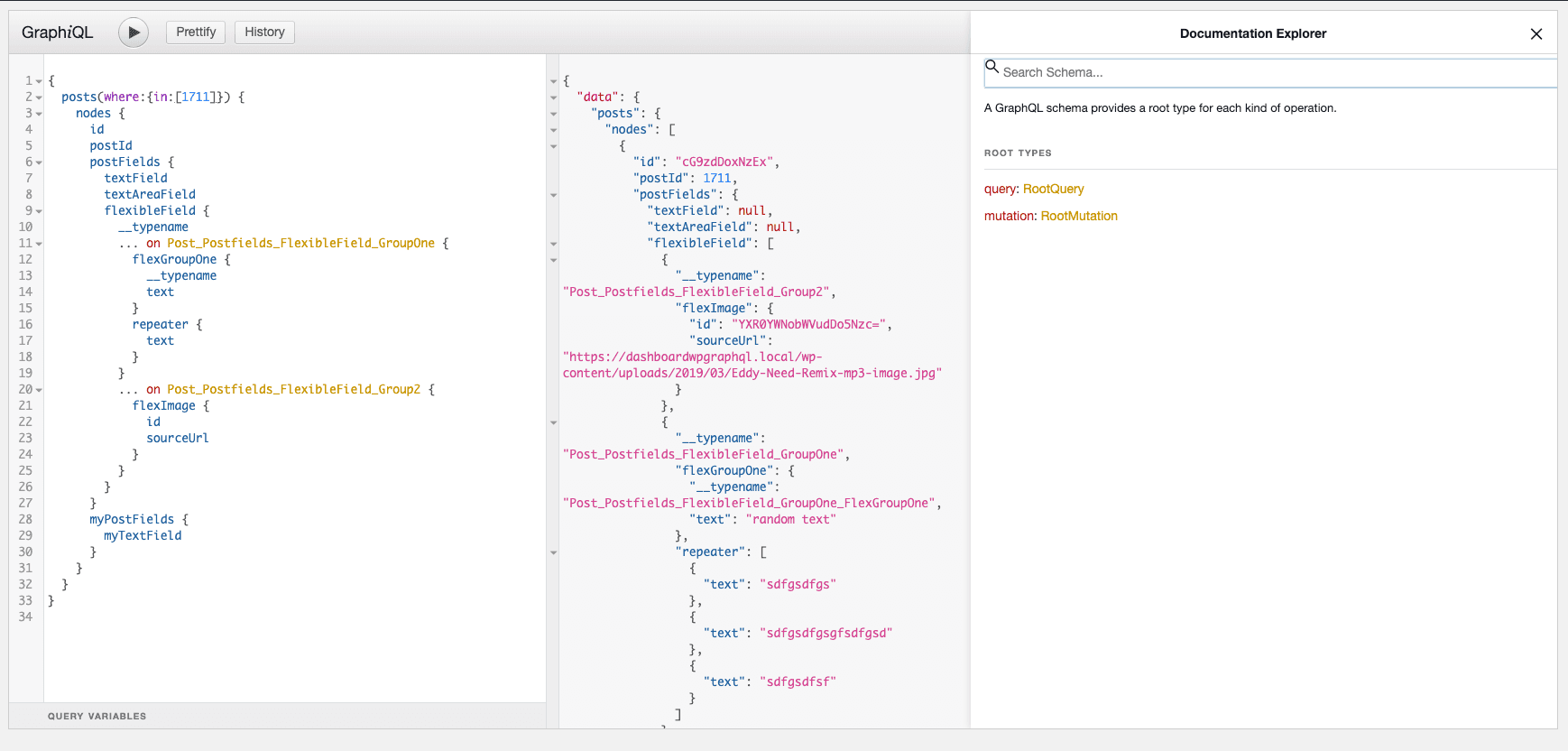Collapse the result "nodes" array arrow

click(553, 130)
